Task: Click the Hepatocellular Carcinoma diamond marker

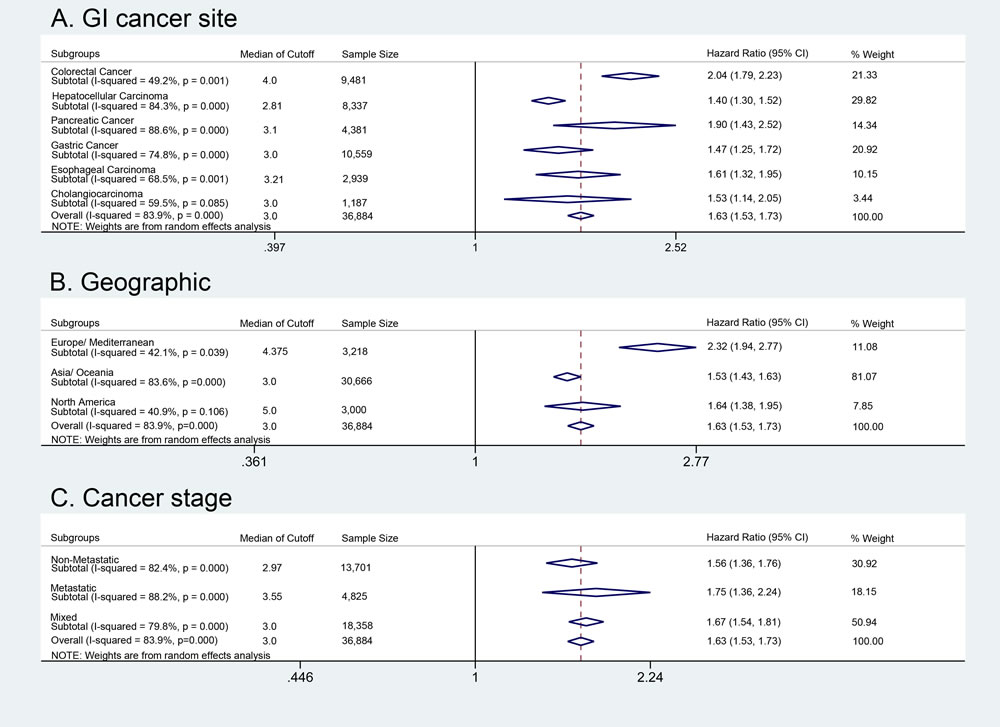Action: [x=548, y=101]
